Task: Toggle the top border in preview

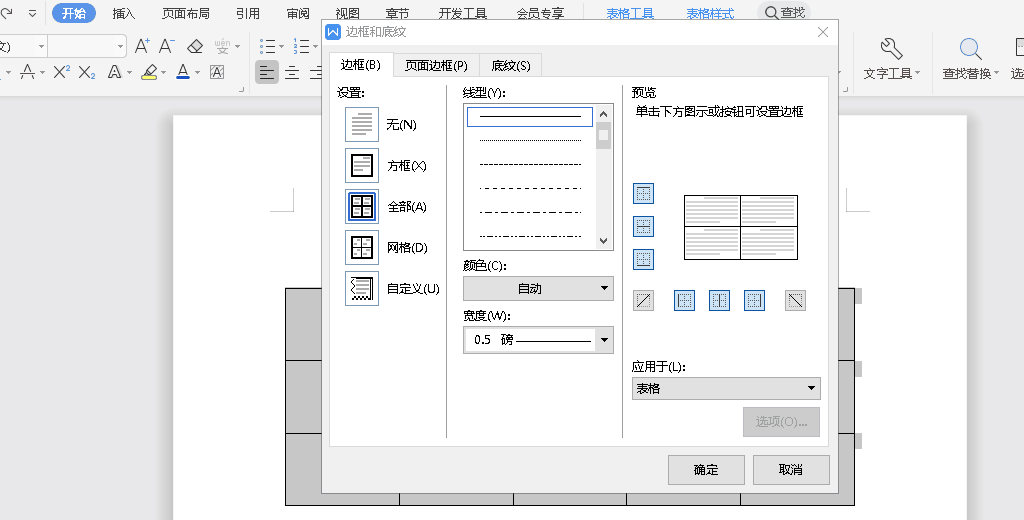Action: click(x=644, y=194)
